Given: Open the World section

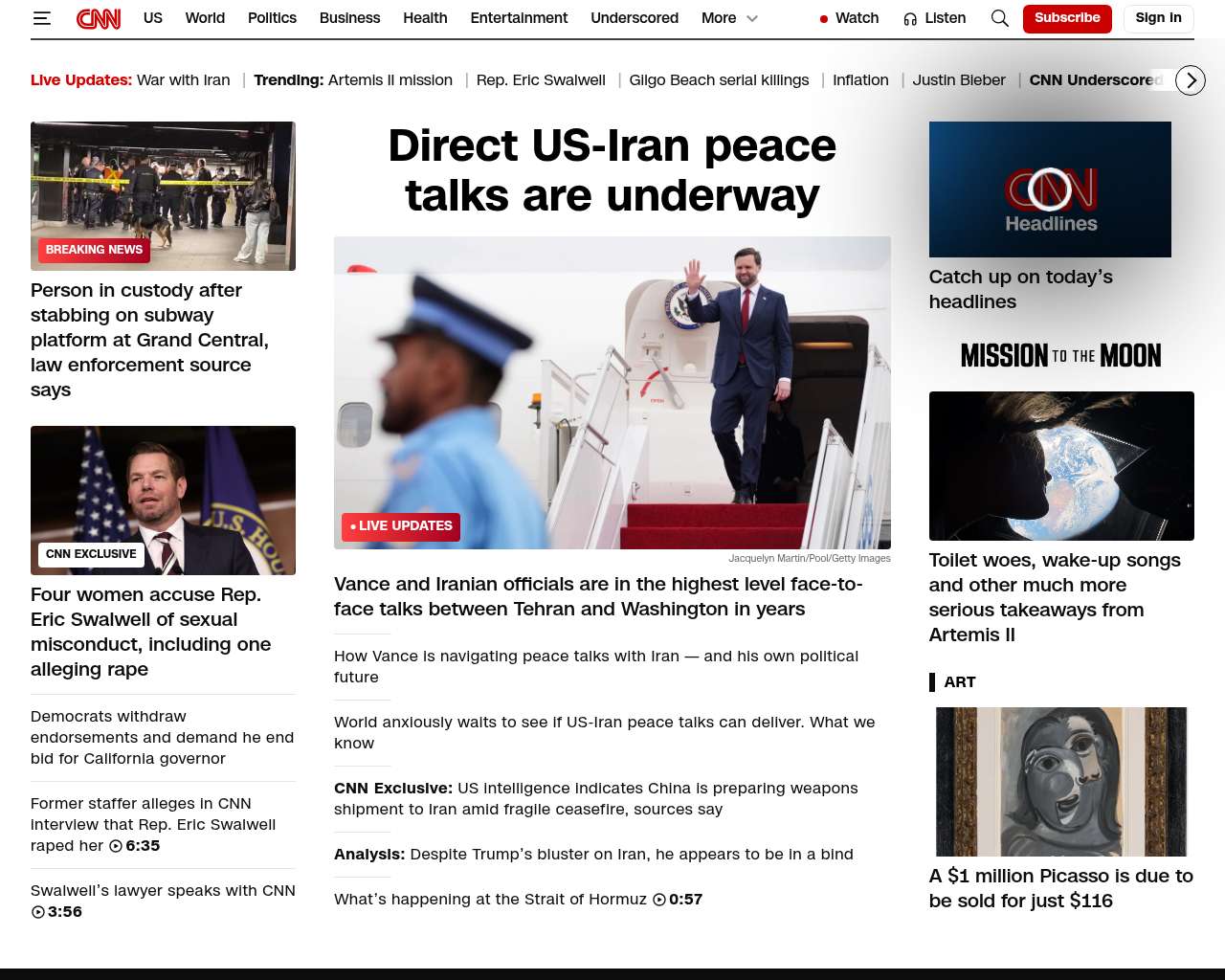Looking at the screenshot, I should [x=205, y=18].
